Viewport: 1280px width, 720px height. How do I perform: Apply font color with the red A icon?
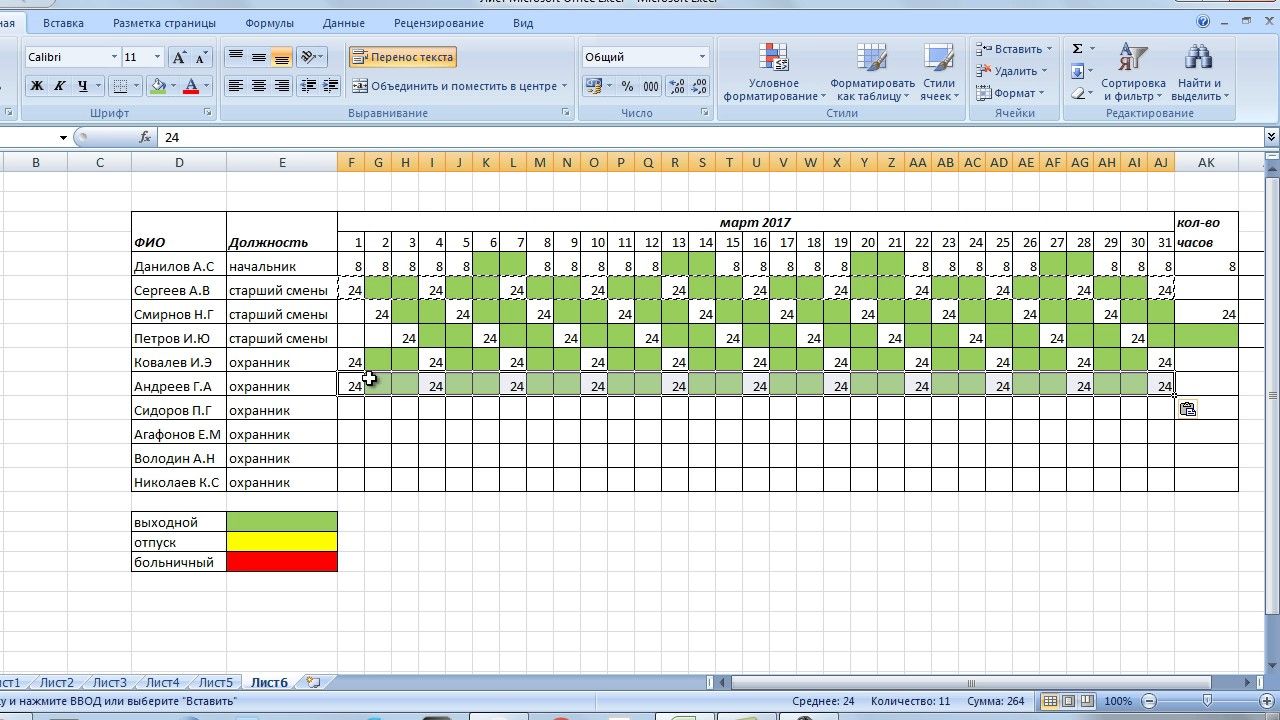pyautogui.click(x=191, y=86)
